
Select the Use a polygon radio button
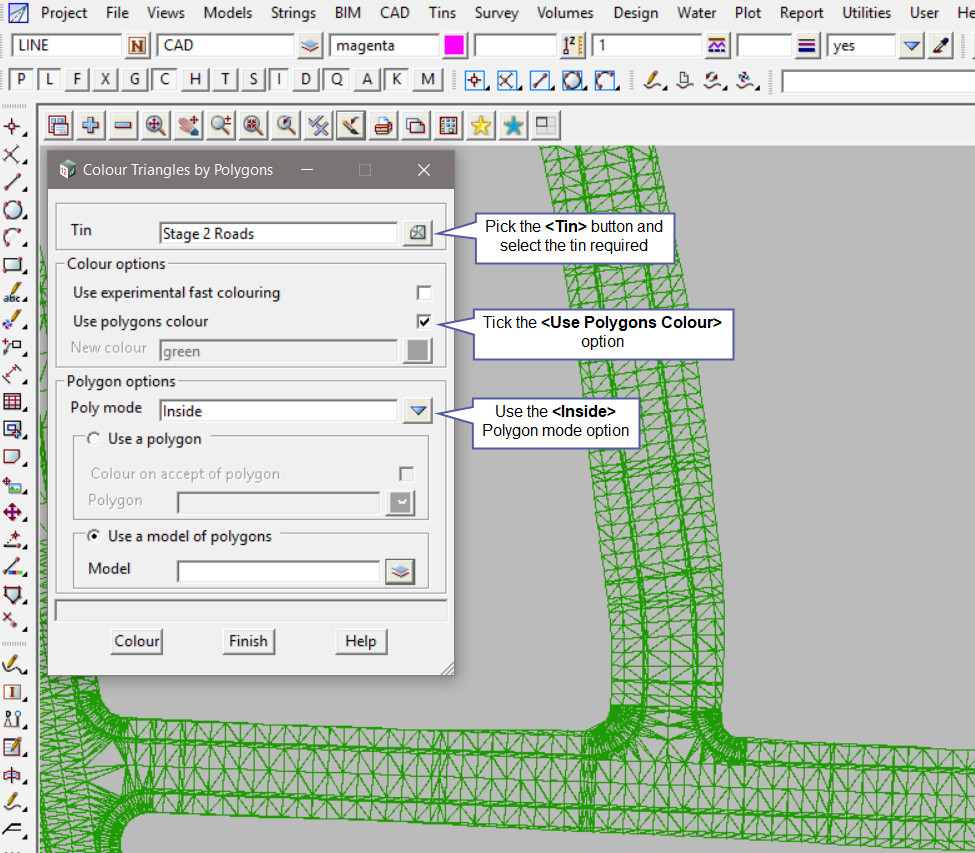click(94, 439)
